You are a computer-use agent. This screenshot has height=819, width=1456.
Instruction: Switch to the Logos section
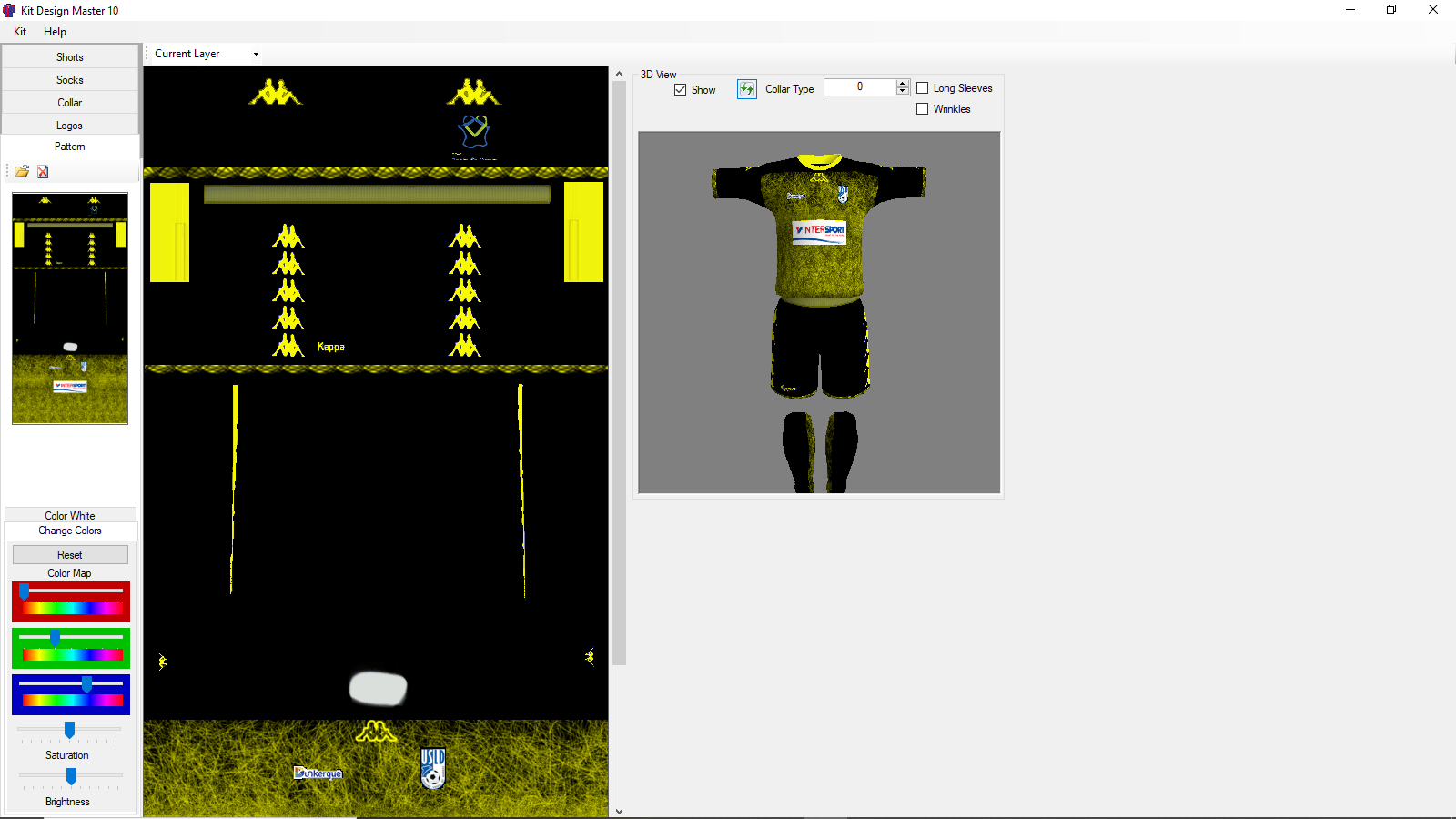(x=70, y=125)
